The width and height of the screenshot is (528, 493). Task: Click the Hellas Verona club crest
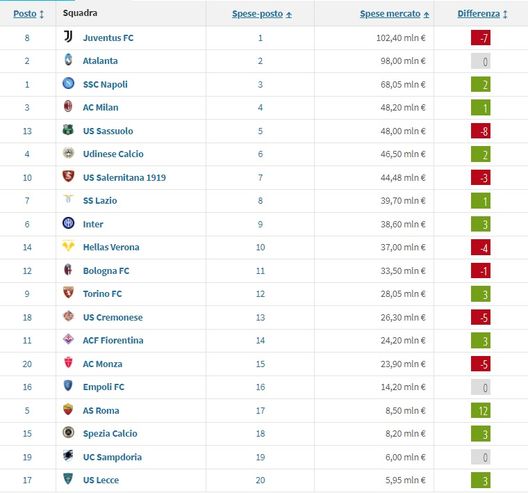(x=68, y=246)
